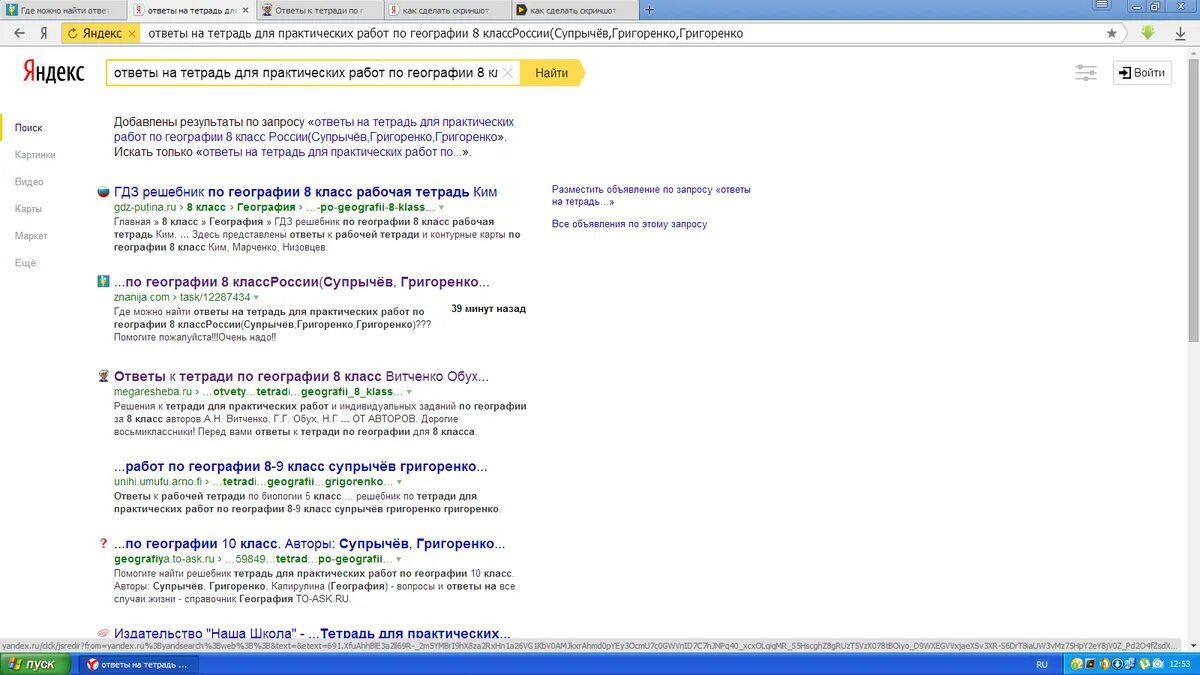The height and width of the screenshot is (675, 1200).
Task: Click the bookmark star in address bar
Action: [x=1111, y=33]
